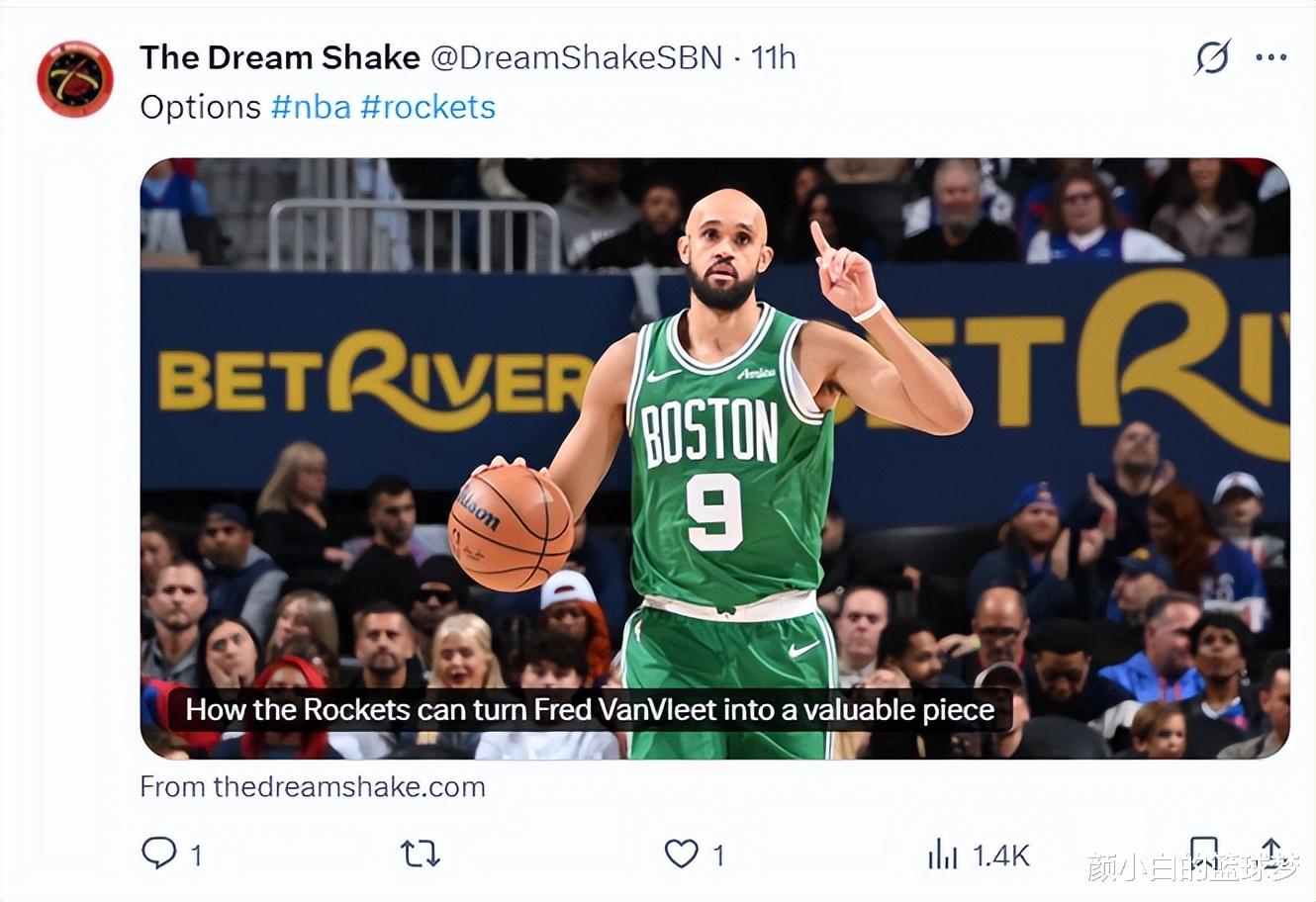The image size is (1316, 902).
Task: Open the three-dot more options menu
Action: (1270, 58)
